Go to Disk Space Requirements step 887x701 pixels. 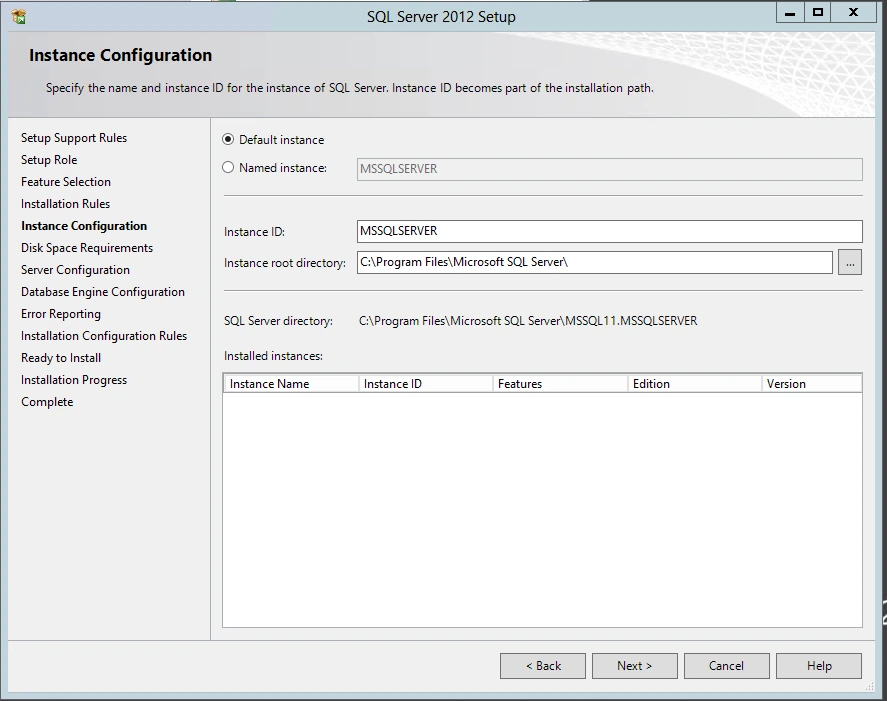pos(87,248)
